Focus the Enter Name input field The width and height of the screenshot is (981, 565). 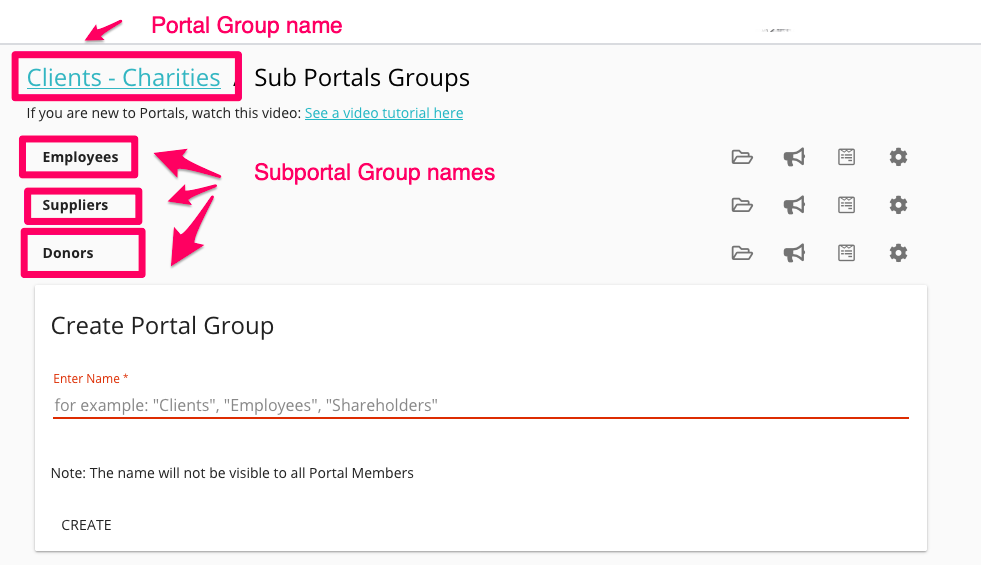pyautogui.click(x=480, y=405)
